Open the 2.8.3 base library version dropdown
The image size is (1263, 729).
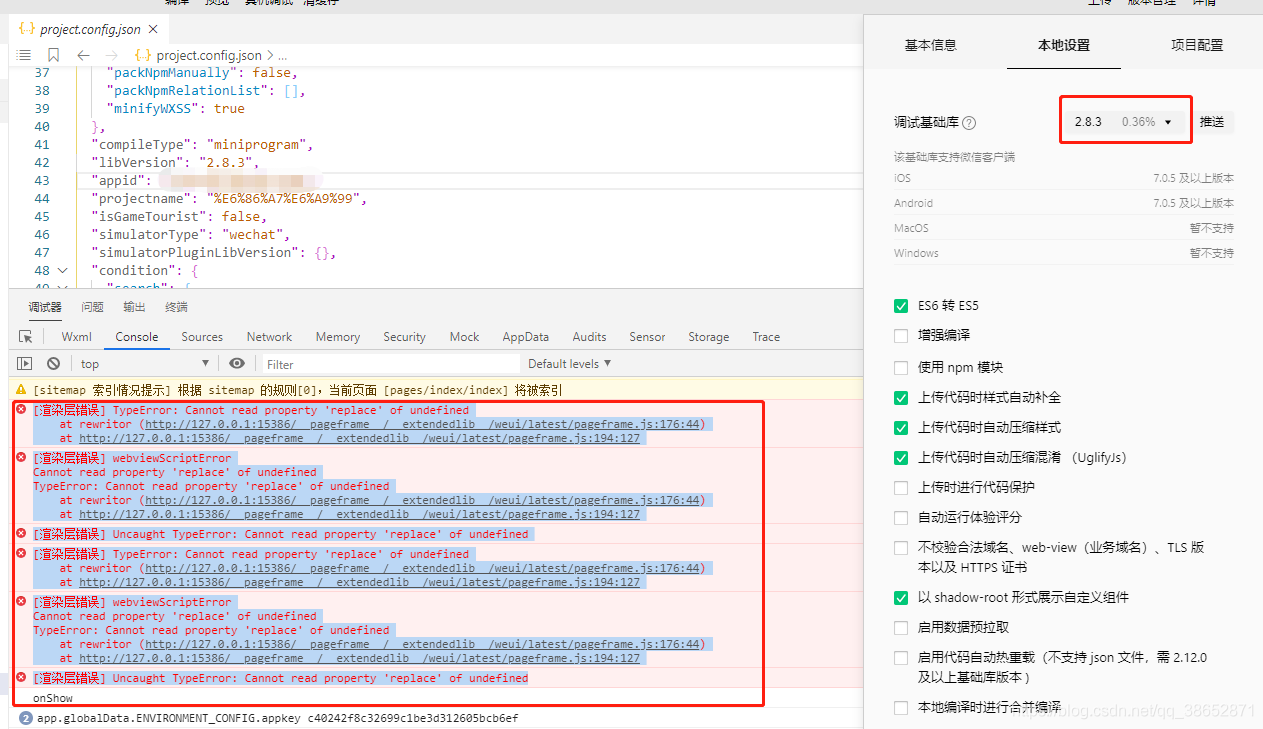pyautogui.click(x=1125, y=122)
